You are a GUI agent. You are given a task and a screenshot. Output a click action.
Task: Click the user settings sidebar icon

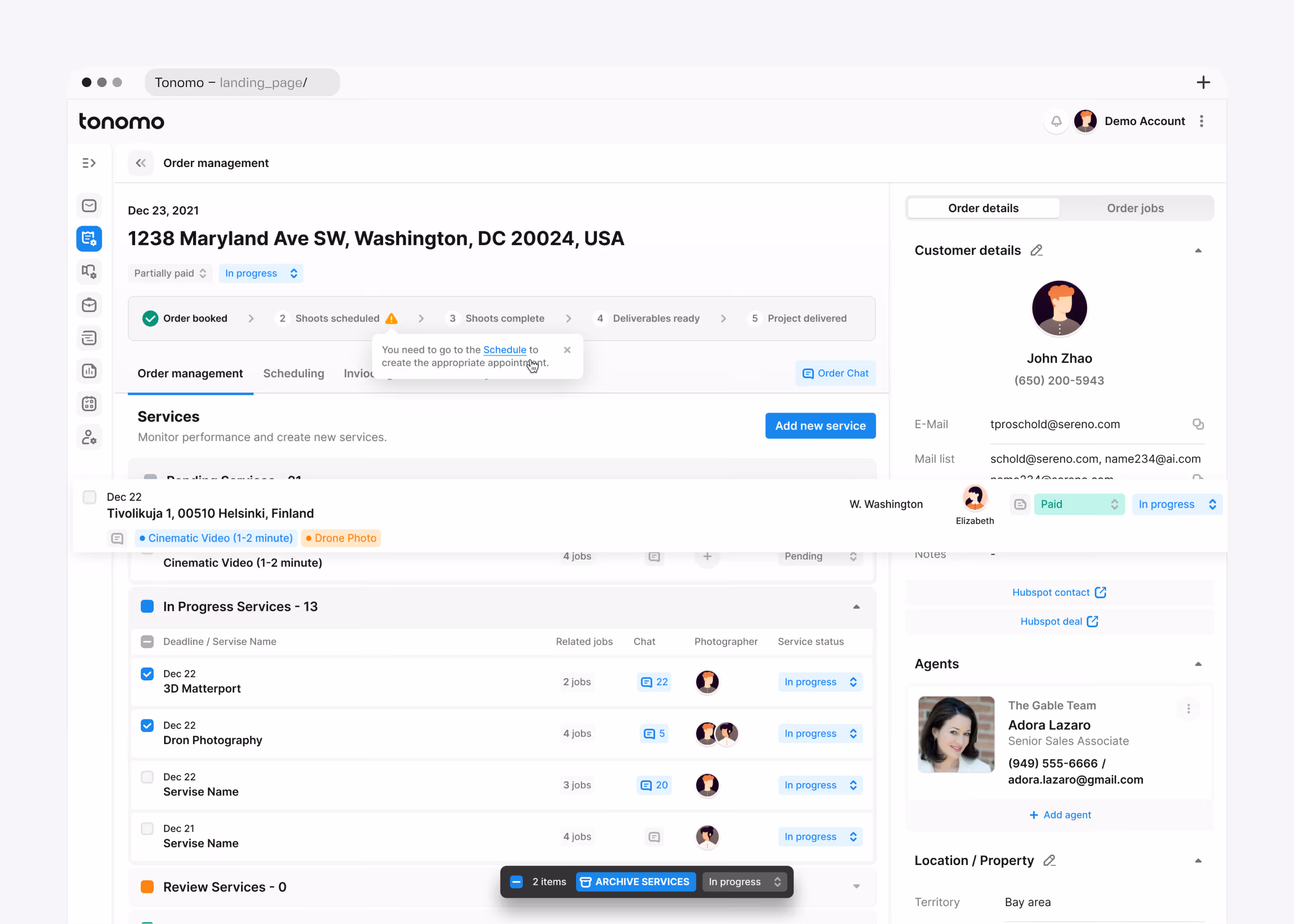(x=89, y=437)
